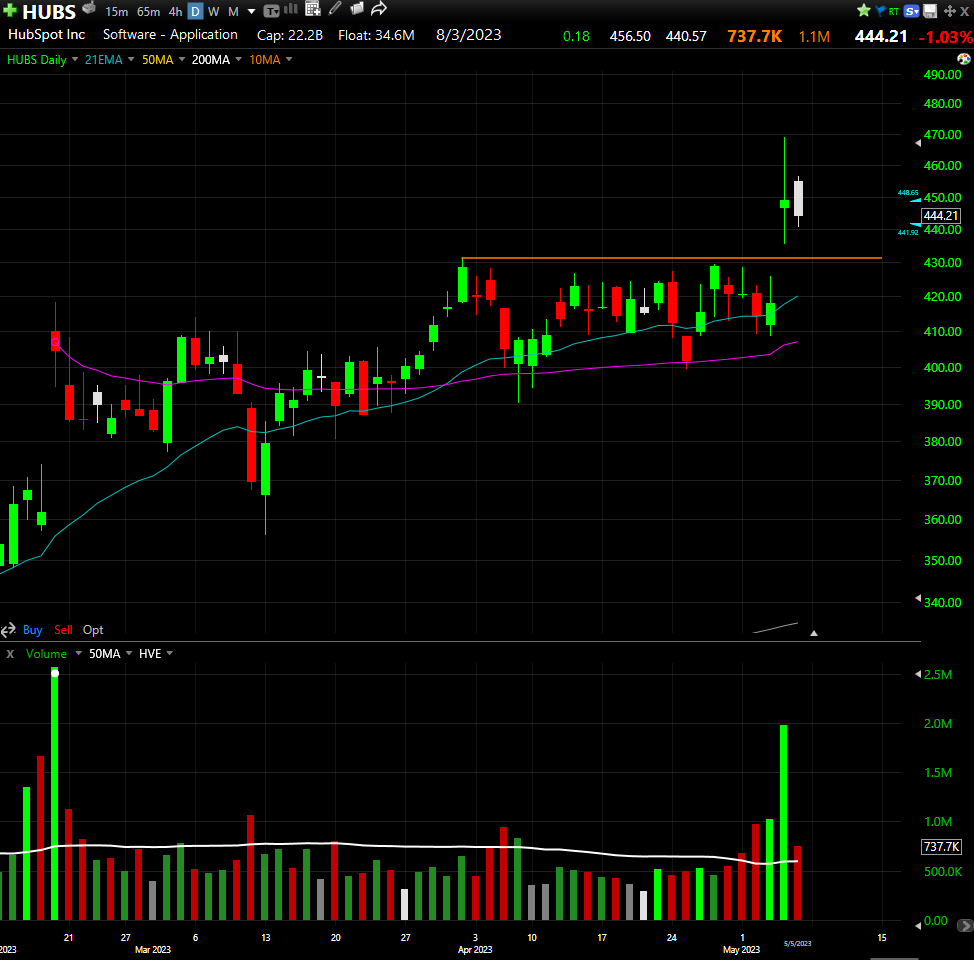Click the left-arrow marker near 2.5M volume
974x960 pixels.
(918, 674)
